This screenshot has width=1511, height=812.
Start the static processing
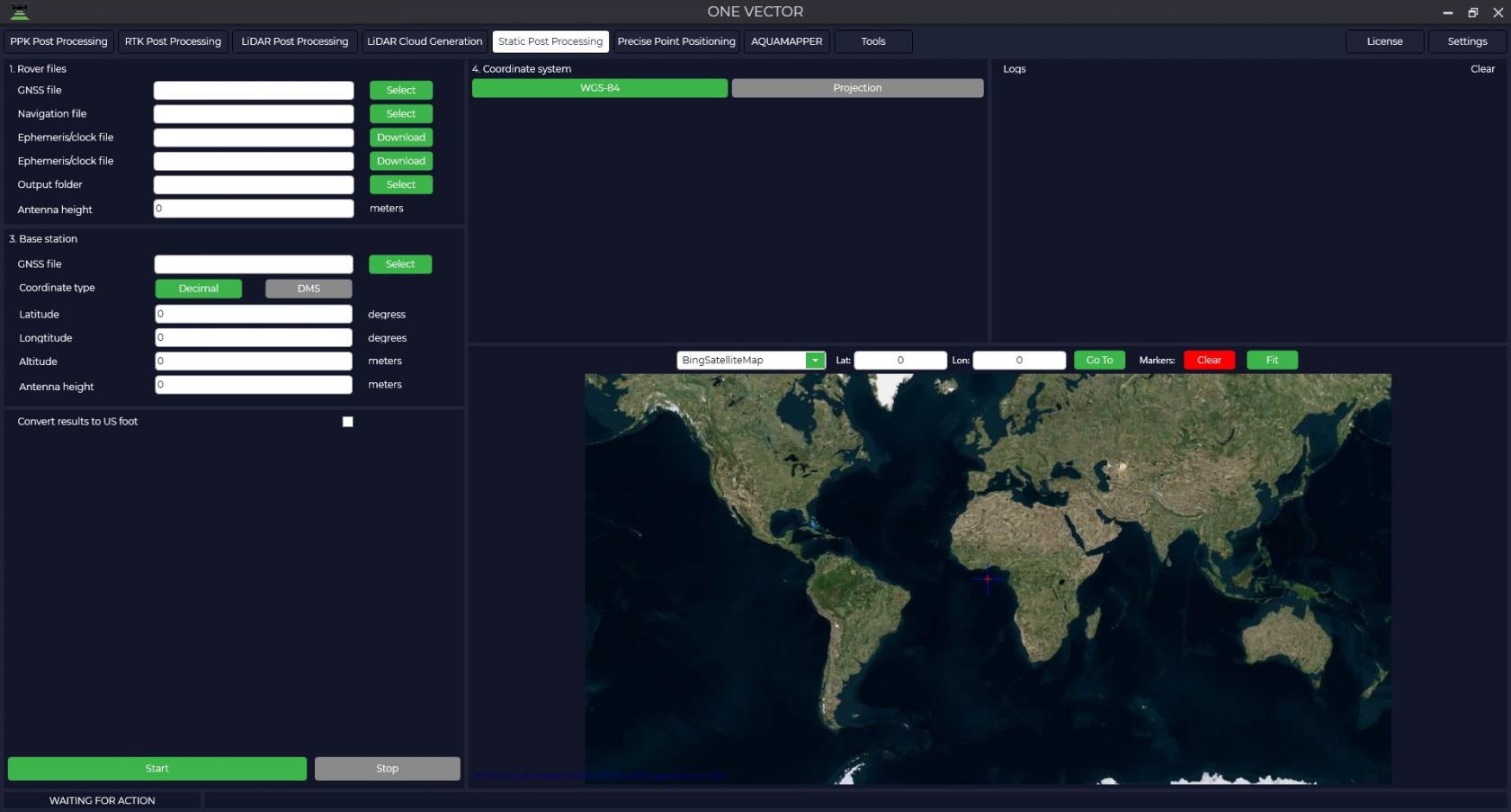(x=157, y=769)
